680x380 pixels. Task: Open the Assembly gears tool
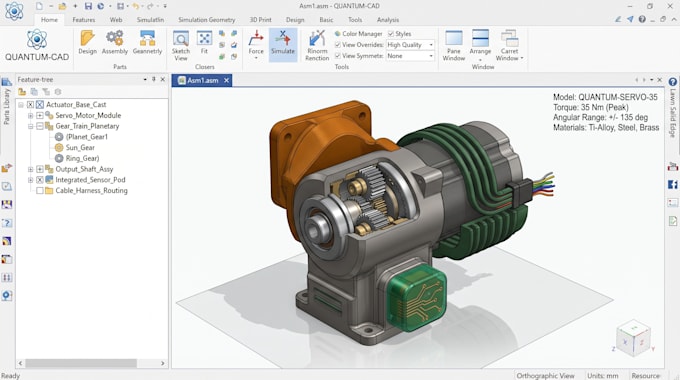[114, 42]
